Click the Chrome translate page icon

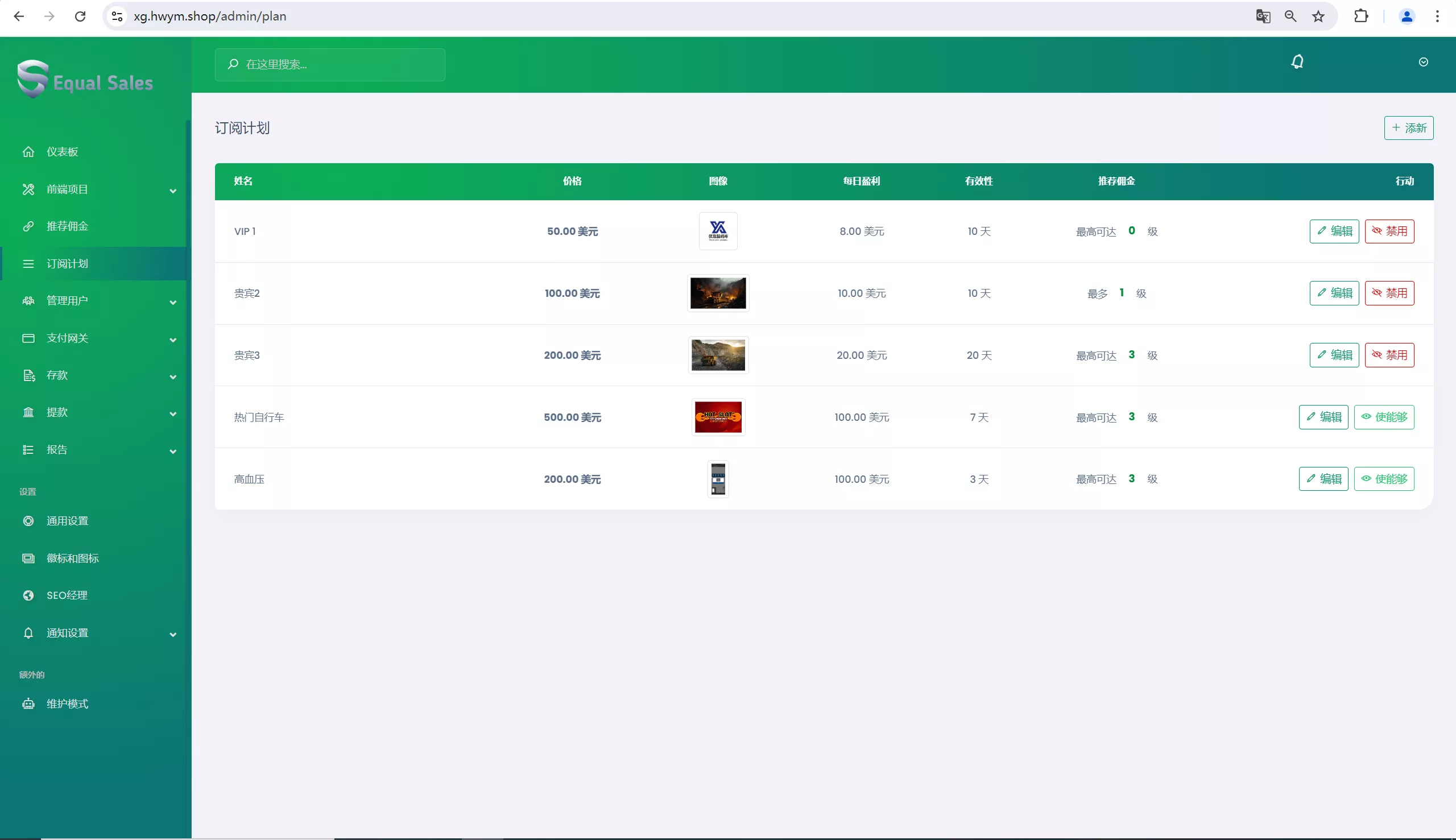click(x=1263, y=16)
